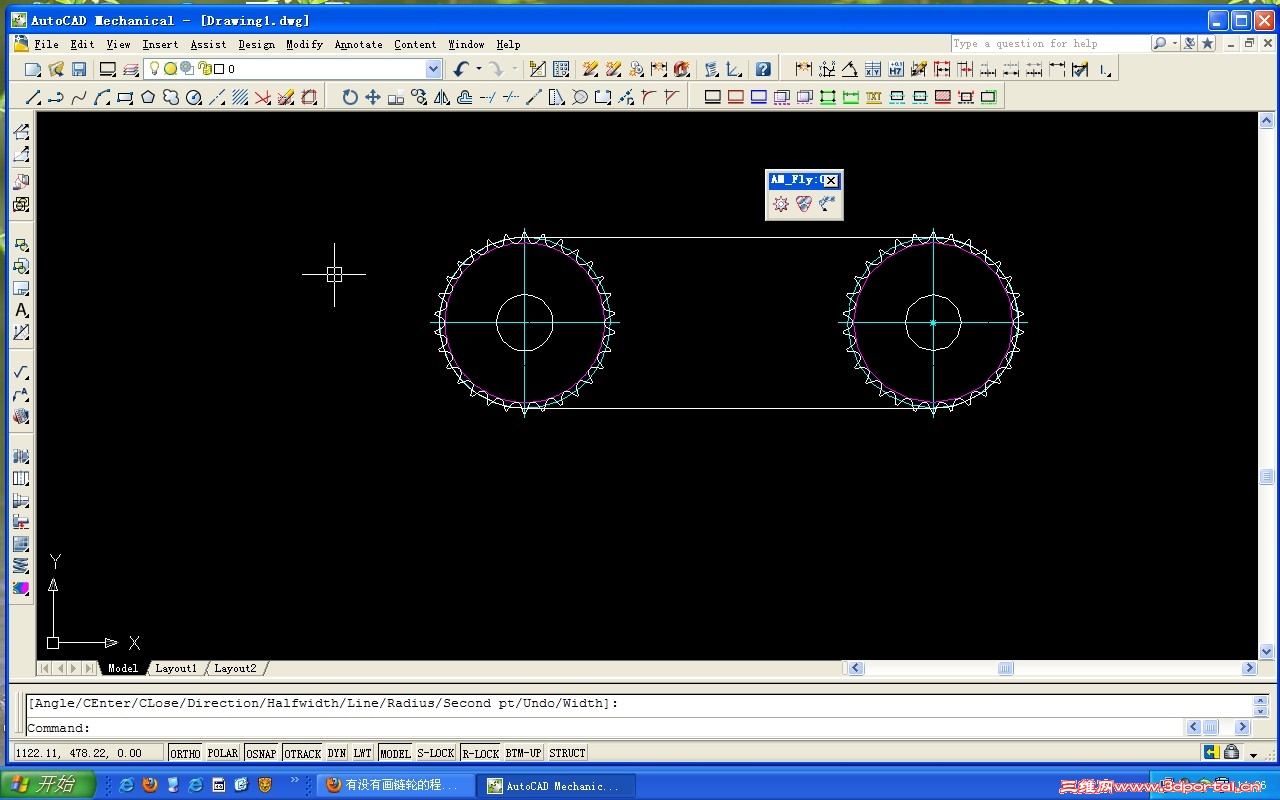Click the STRUCT button in the status bar
The height and width of the screenshot is (800, 1280).
point(567,753)
